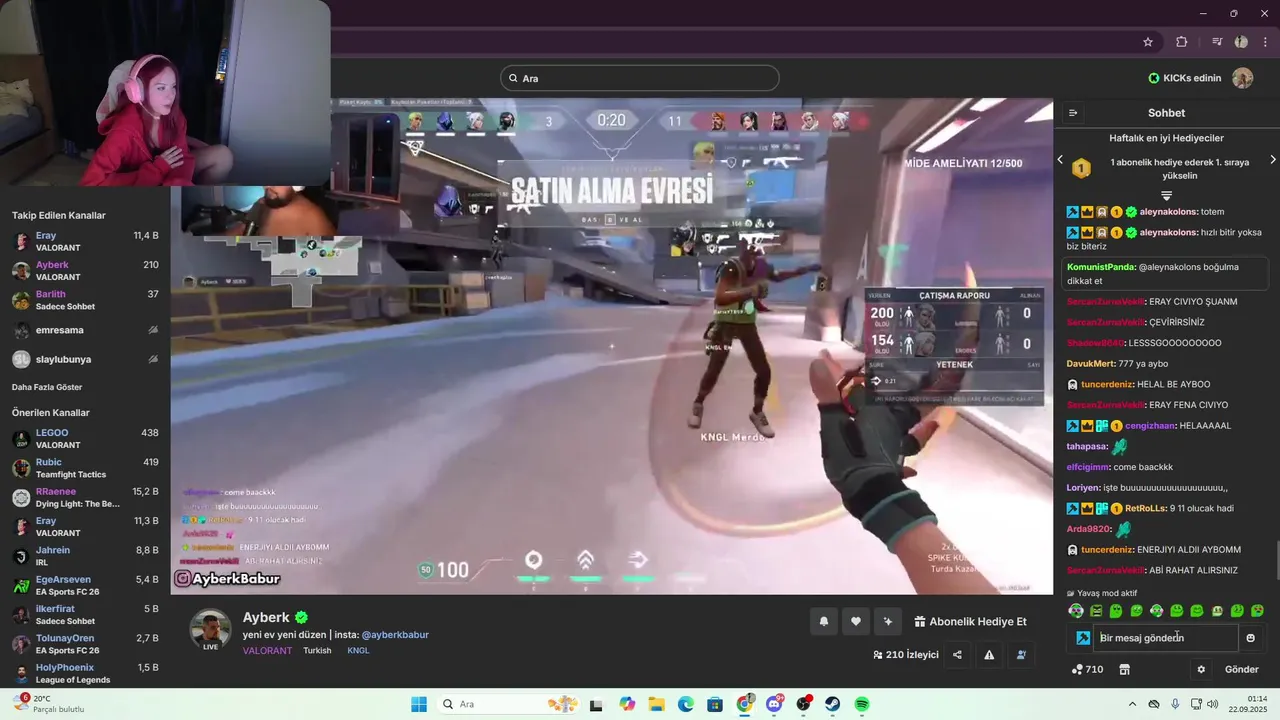Open recommended Eray channel 11,3 B
This screenshot has width=1280, height=720.
pos(85,527)
